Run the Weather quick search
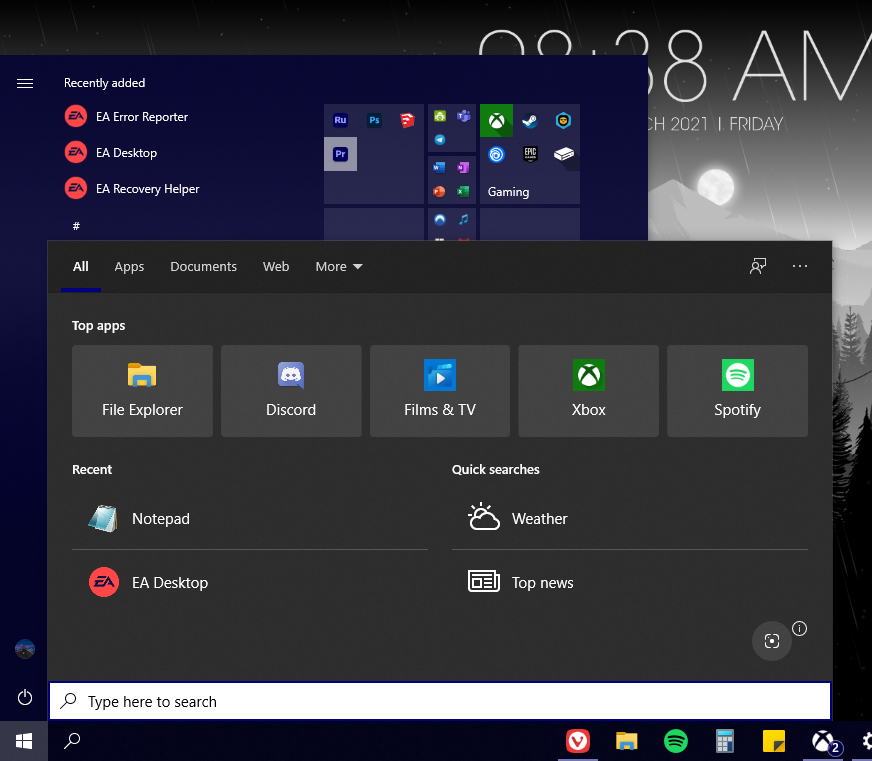 pos(630,518)
